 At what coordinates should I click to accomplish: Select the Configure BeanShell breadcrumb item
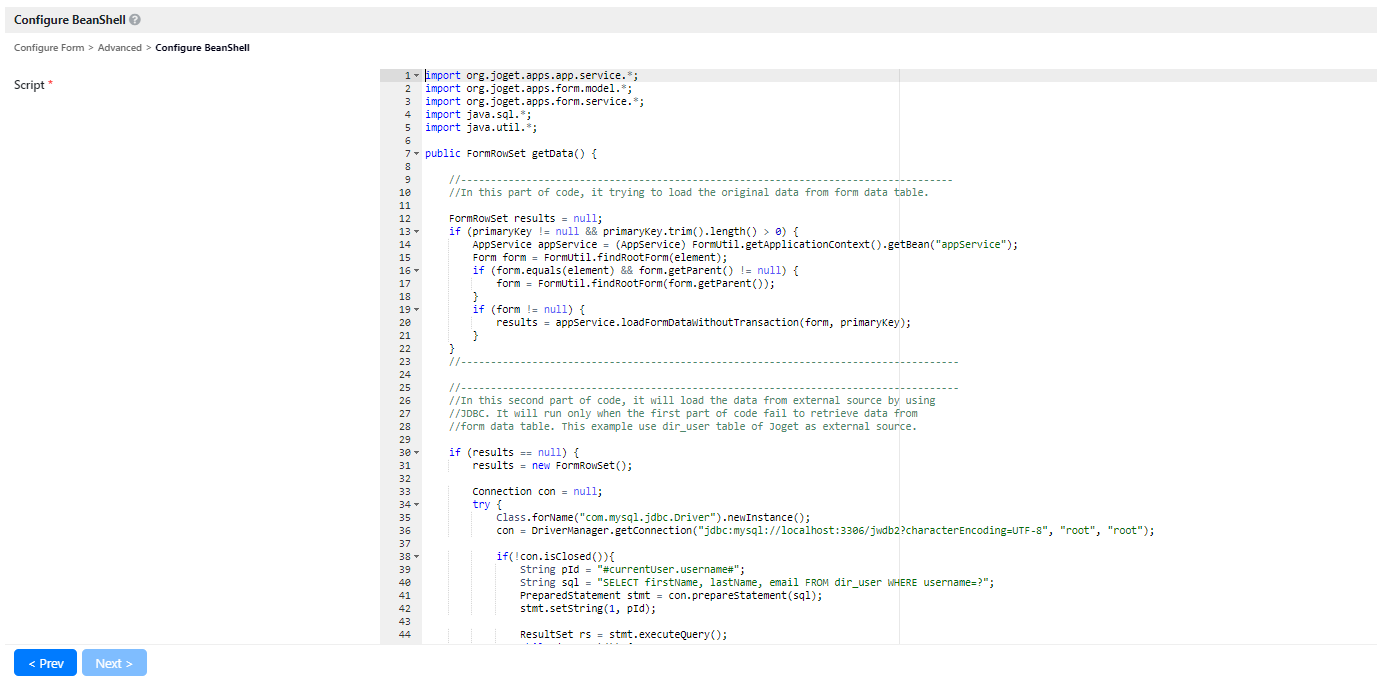(x=202, y=48)
